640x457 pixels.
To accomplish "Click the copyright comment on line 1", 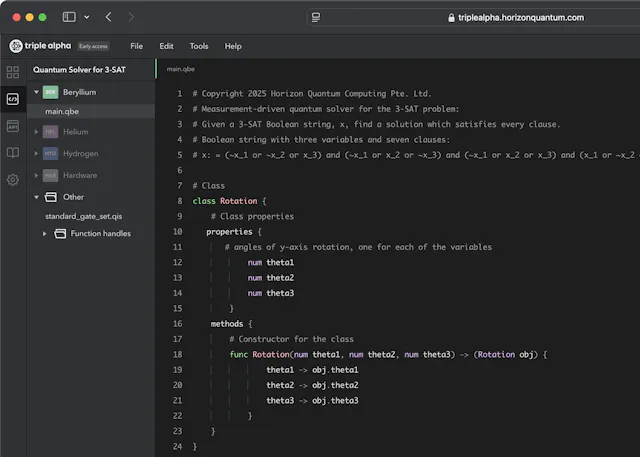I will pos(312,94).
